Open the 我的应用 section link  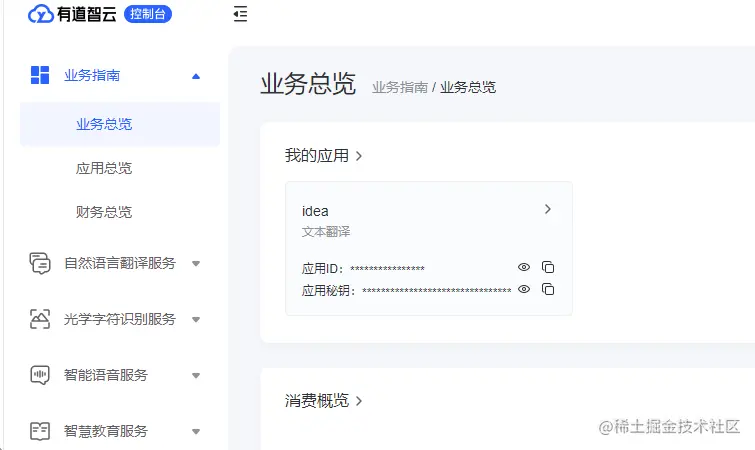tap(323, 155)
